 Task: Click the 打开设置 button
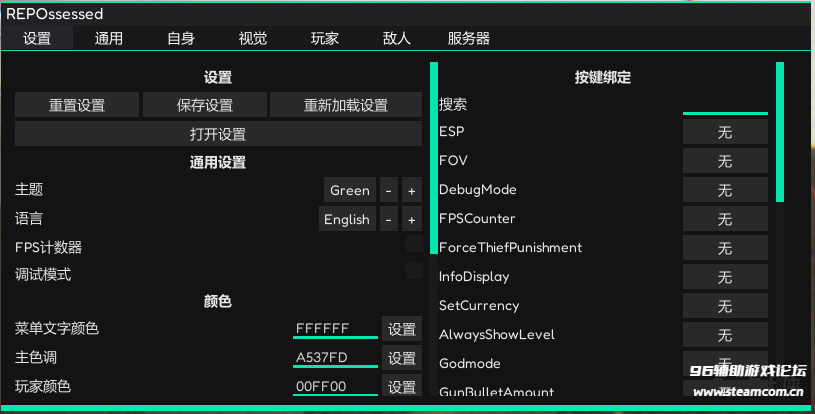[x=218, y=134]
